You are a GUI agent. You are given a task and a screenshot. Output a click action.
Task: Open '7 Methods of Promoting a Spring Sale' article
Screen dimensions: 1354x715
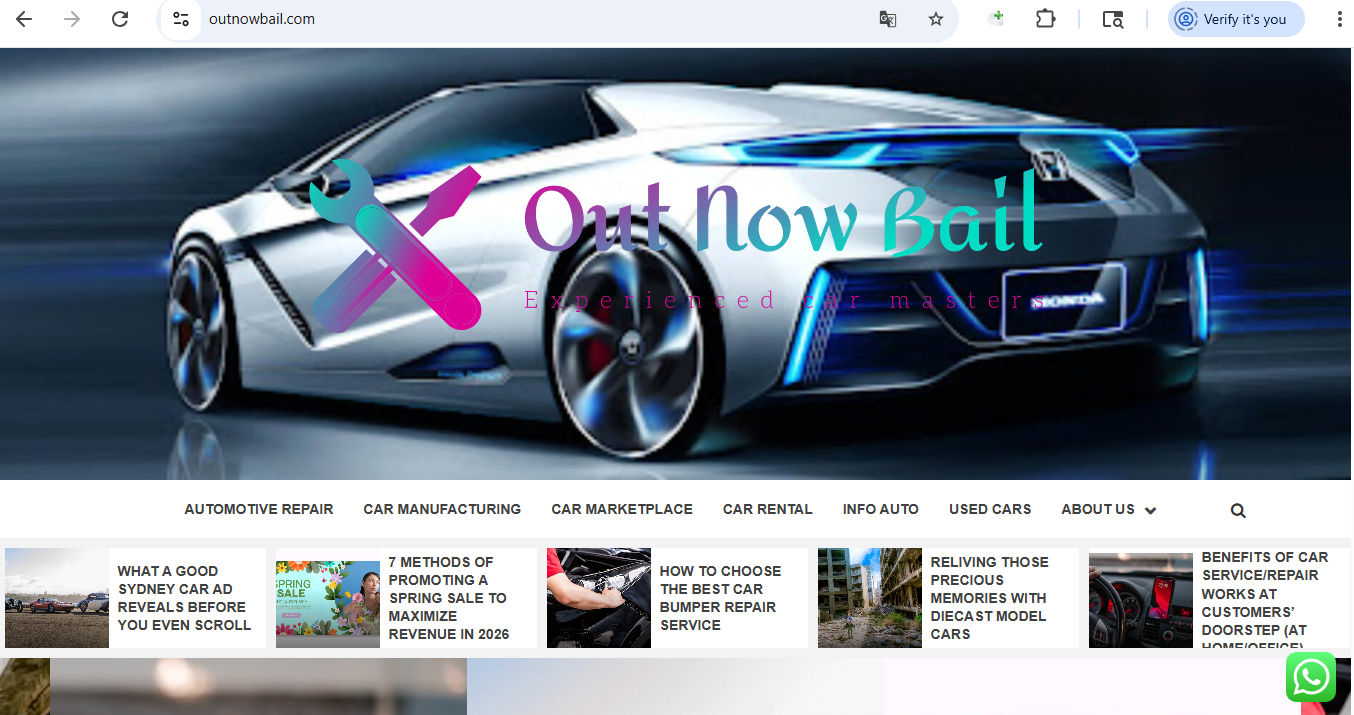(449, 598)
